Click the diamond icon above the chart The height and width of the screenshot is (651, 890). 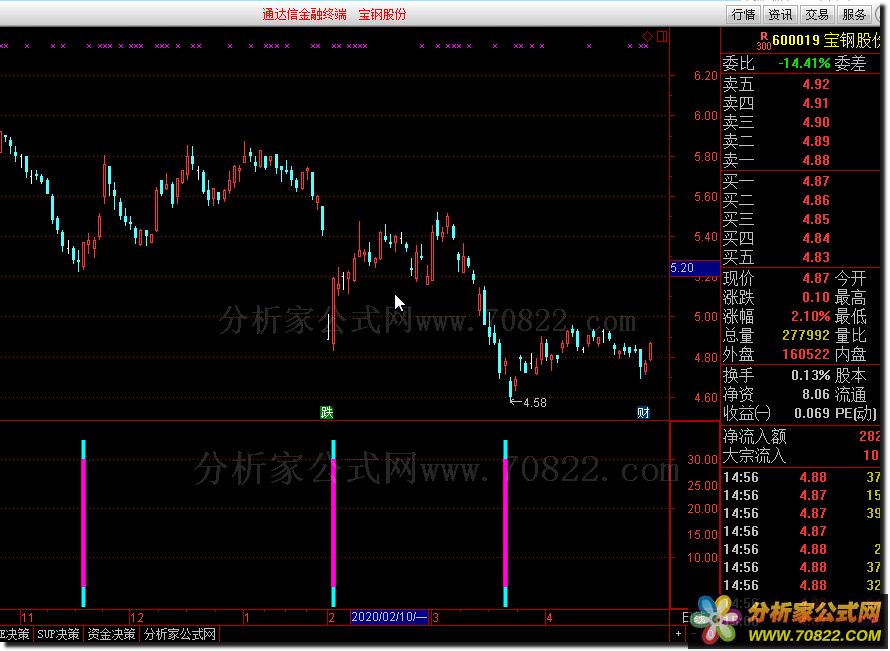(647, 36)
